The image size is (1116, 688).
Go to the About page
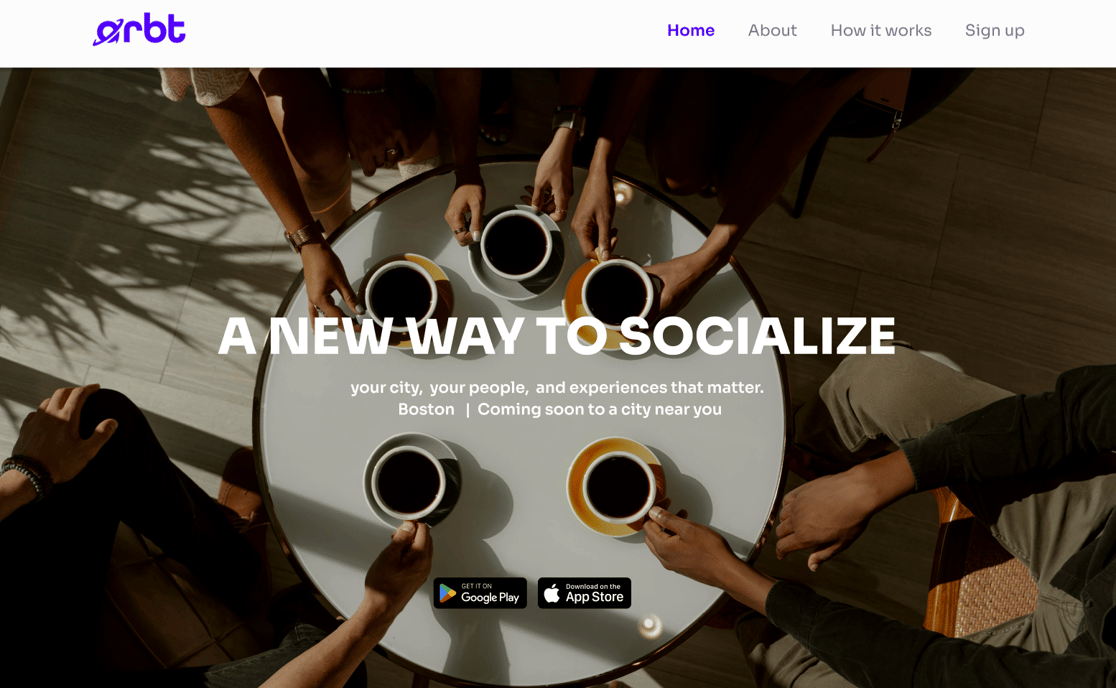click(772, 31)
